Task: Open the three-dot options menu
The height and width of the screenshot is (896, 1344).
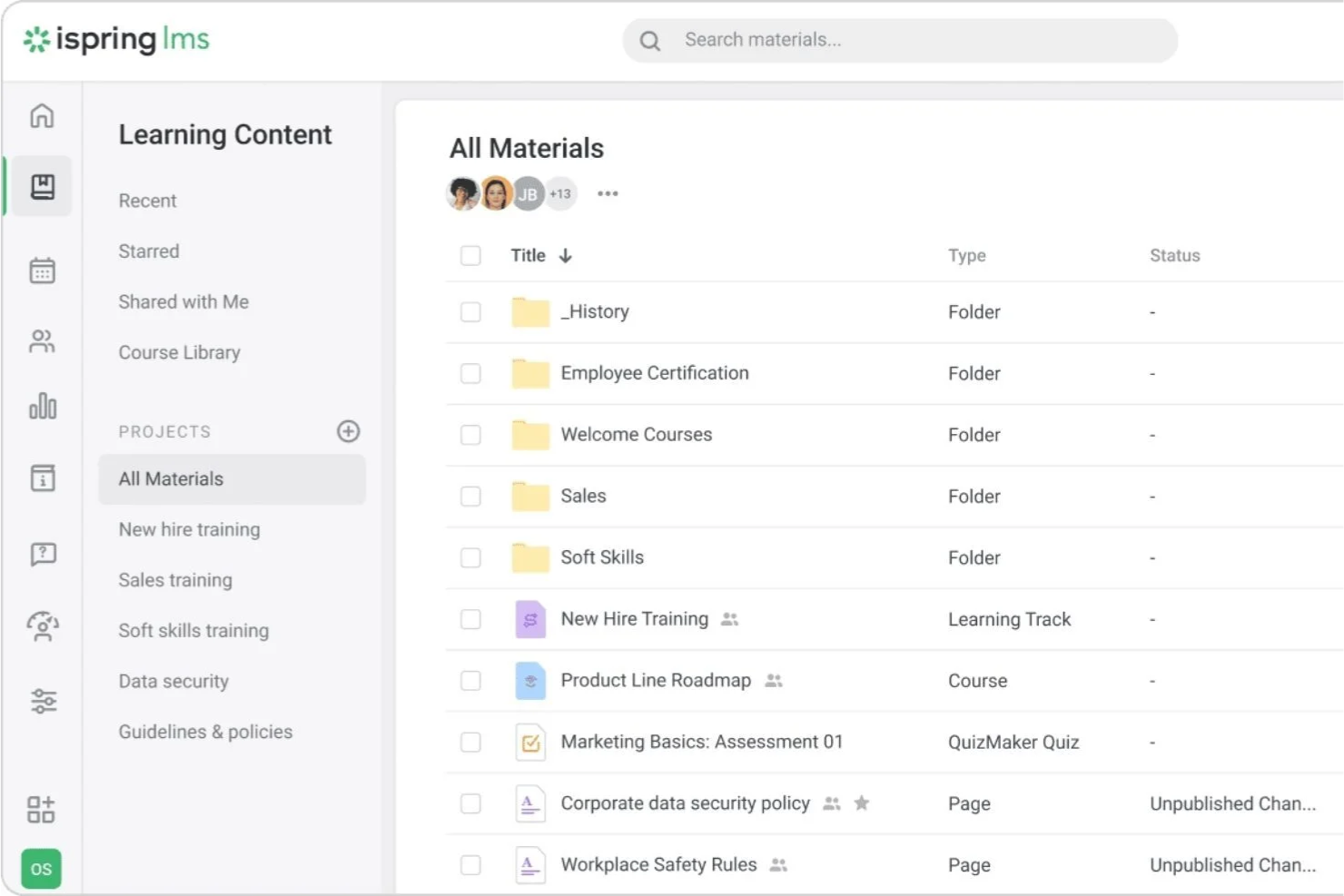Action: 607,192
